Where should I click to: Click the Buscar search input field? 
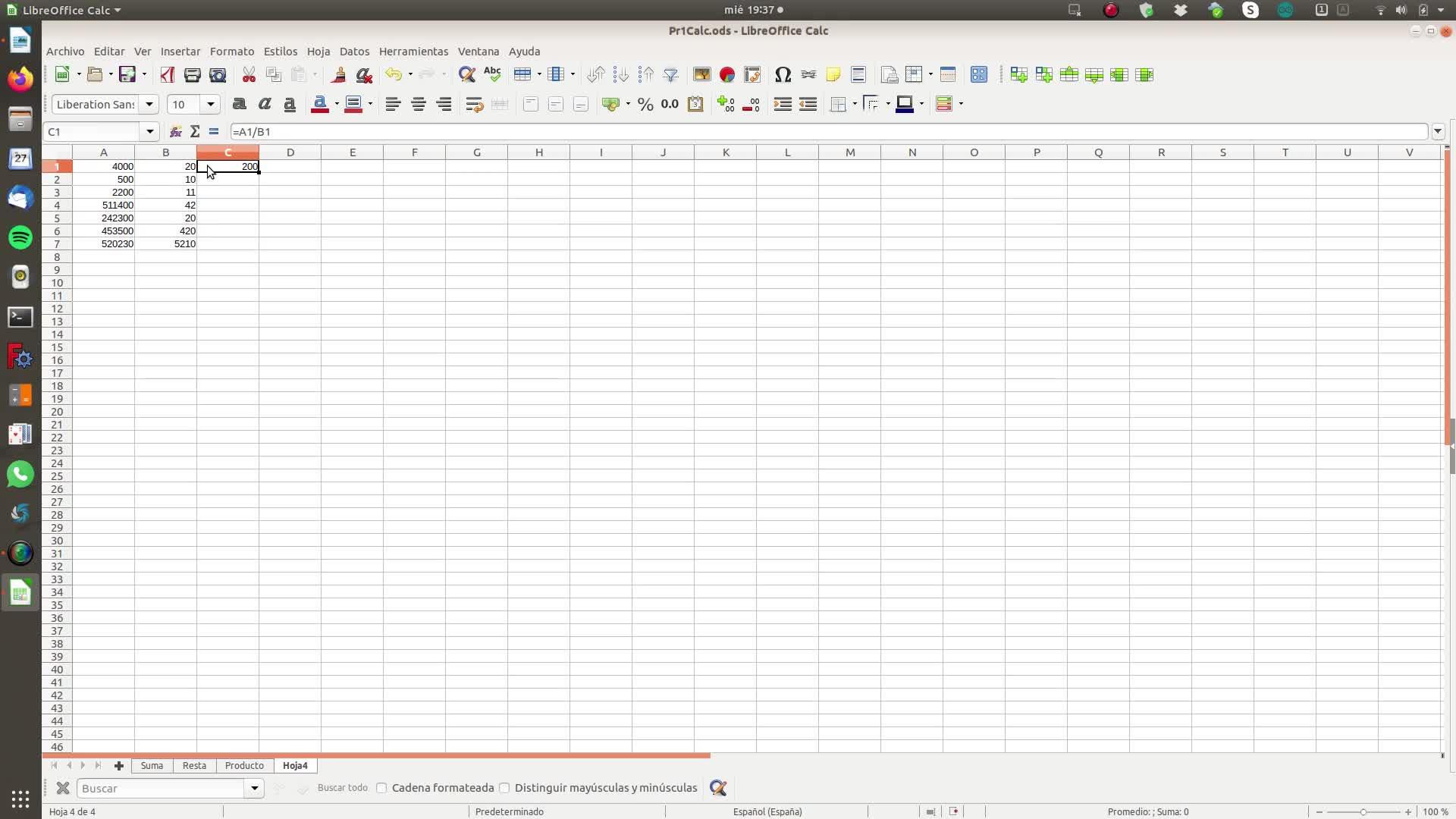[x=161, y=788]
